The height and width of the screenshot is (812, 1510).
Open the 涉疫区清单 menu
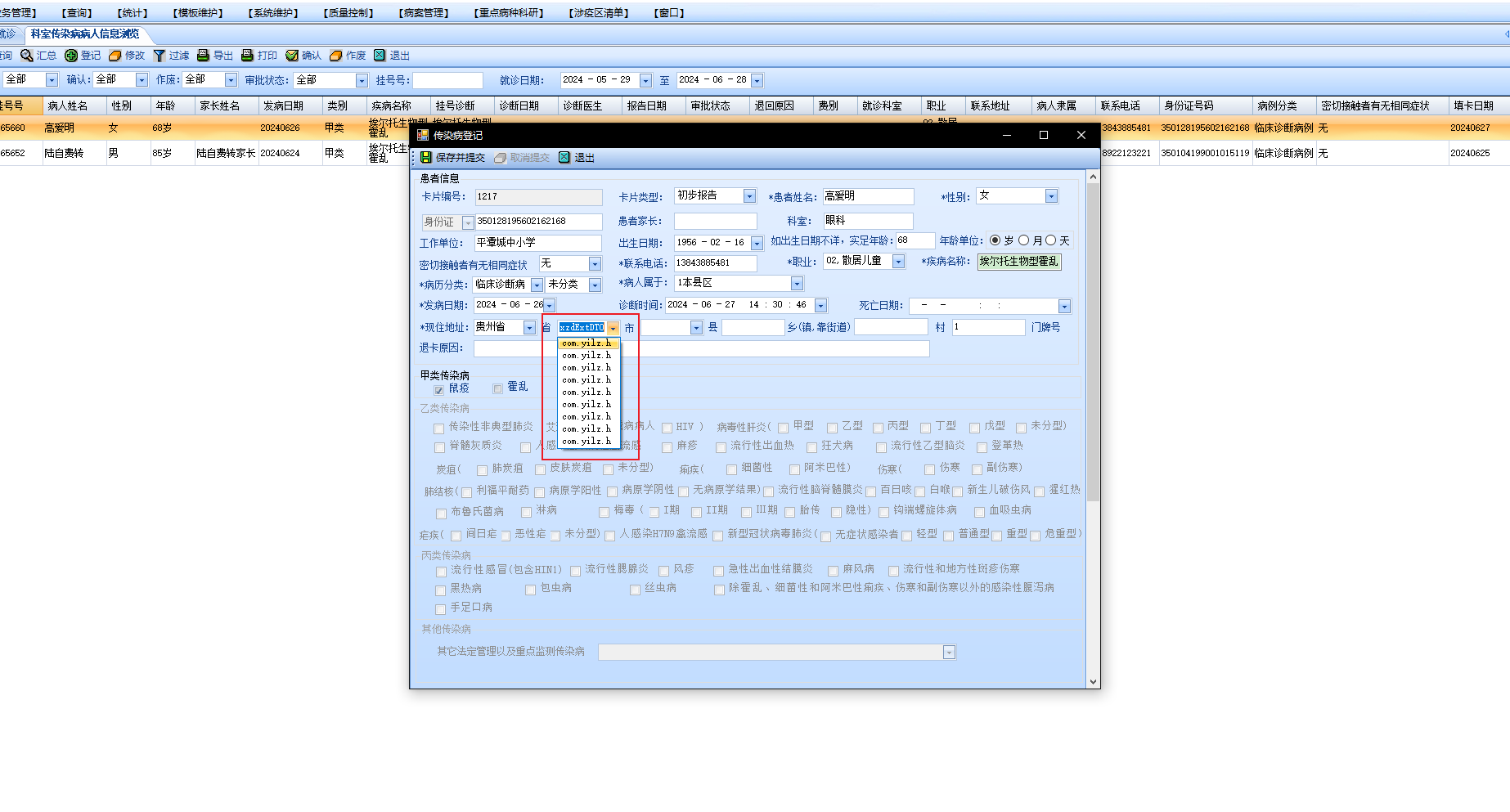pos(599,13)
